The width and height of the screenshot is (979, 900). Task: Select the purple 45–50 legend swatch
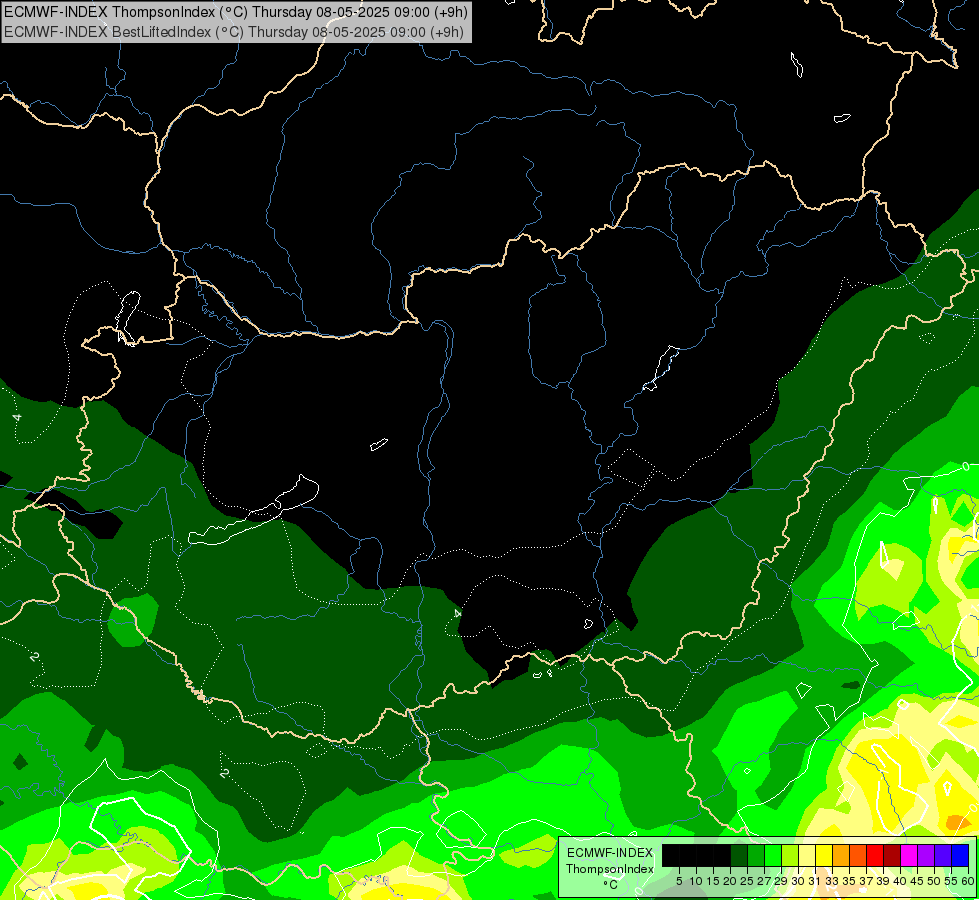click(x=925, y=855)
